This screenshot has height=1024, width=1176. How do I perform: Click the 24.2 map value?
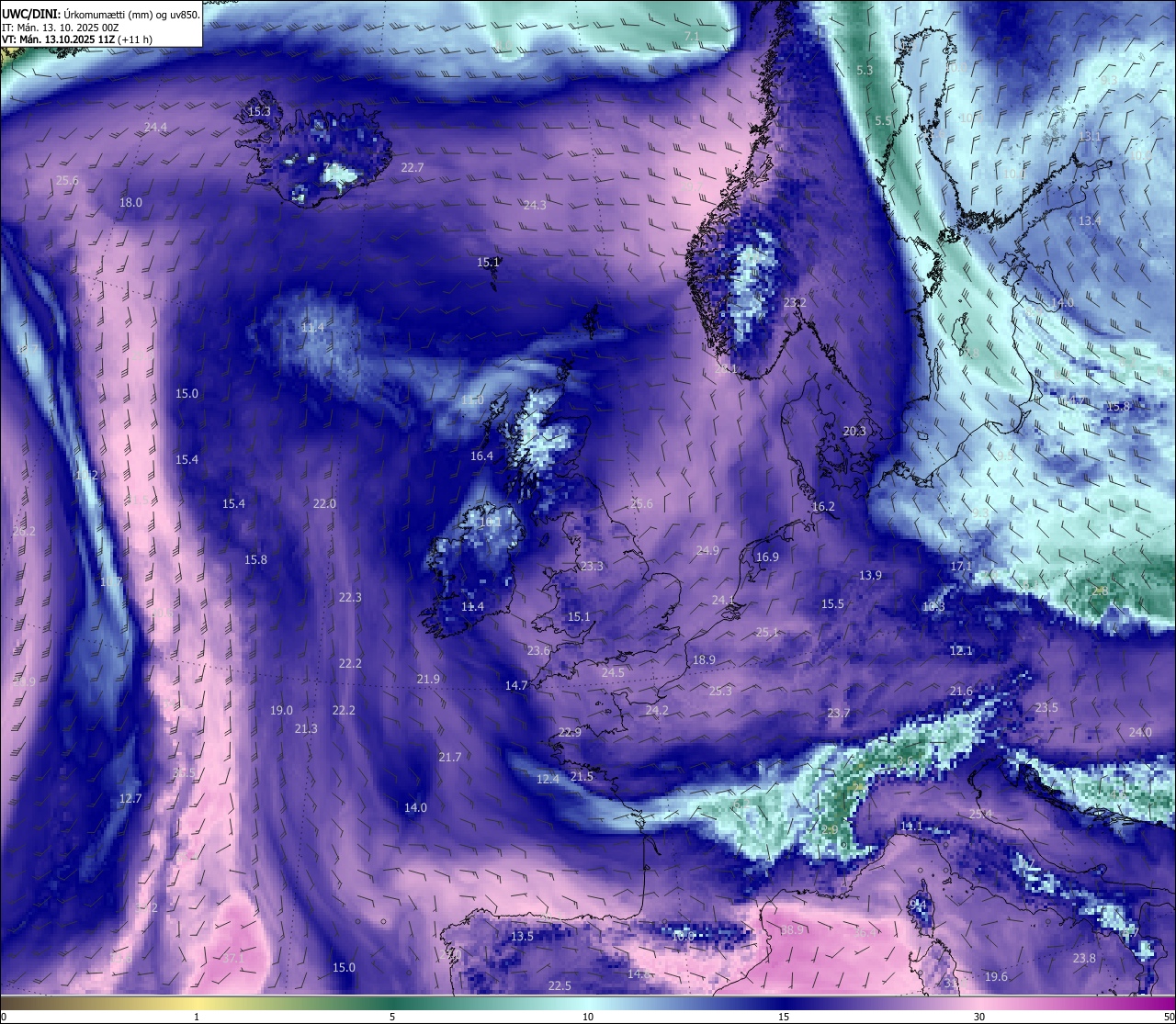pyautogui.click(x=657, y=710)
